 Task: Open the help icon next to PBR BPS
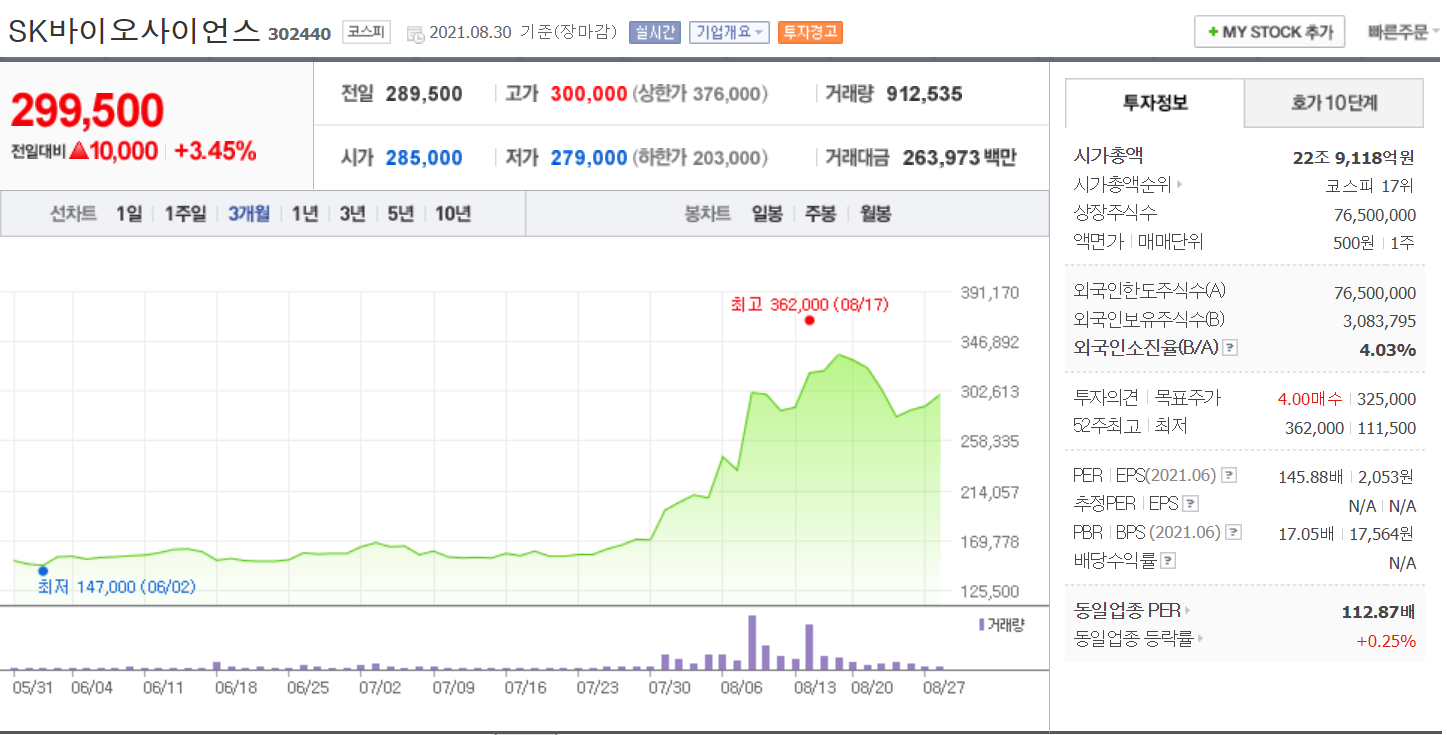click(1235, 532)
